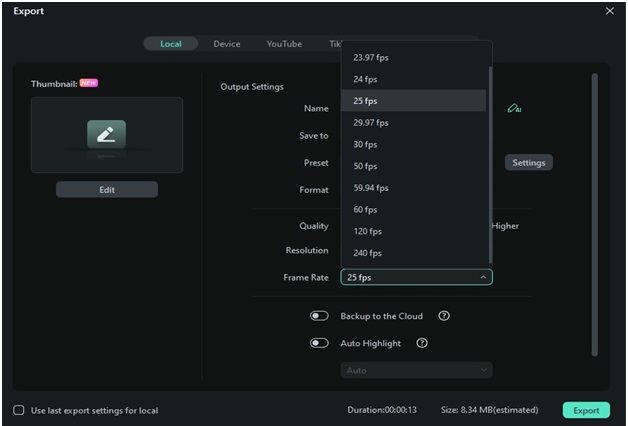This screenshot has height=426, width=628.
Task: Open the disabled Auto dropdown
Action: coord(416,370)
